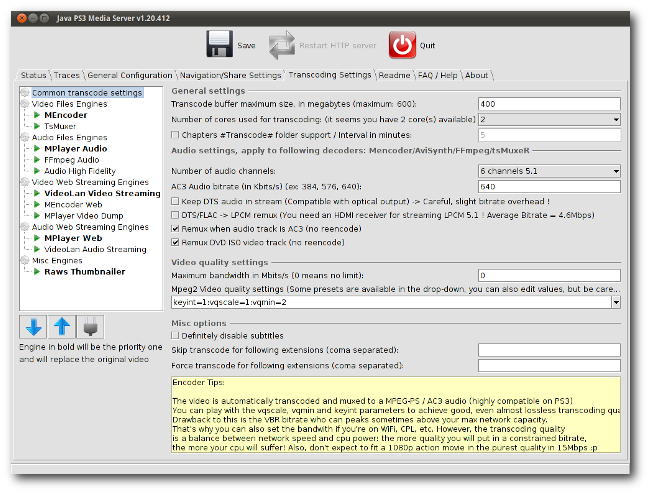Click the maximum bandwidth Mbits/s field
The image size is (650, 494).
point(549,275)
